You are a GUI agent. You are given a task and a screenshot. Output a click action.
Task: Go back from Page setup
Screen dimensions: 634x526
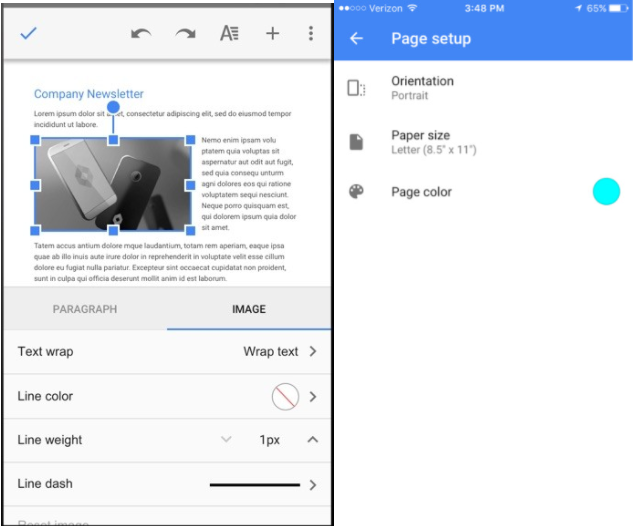[x=356, y=38]
